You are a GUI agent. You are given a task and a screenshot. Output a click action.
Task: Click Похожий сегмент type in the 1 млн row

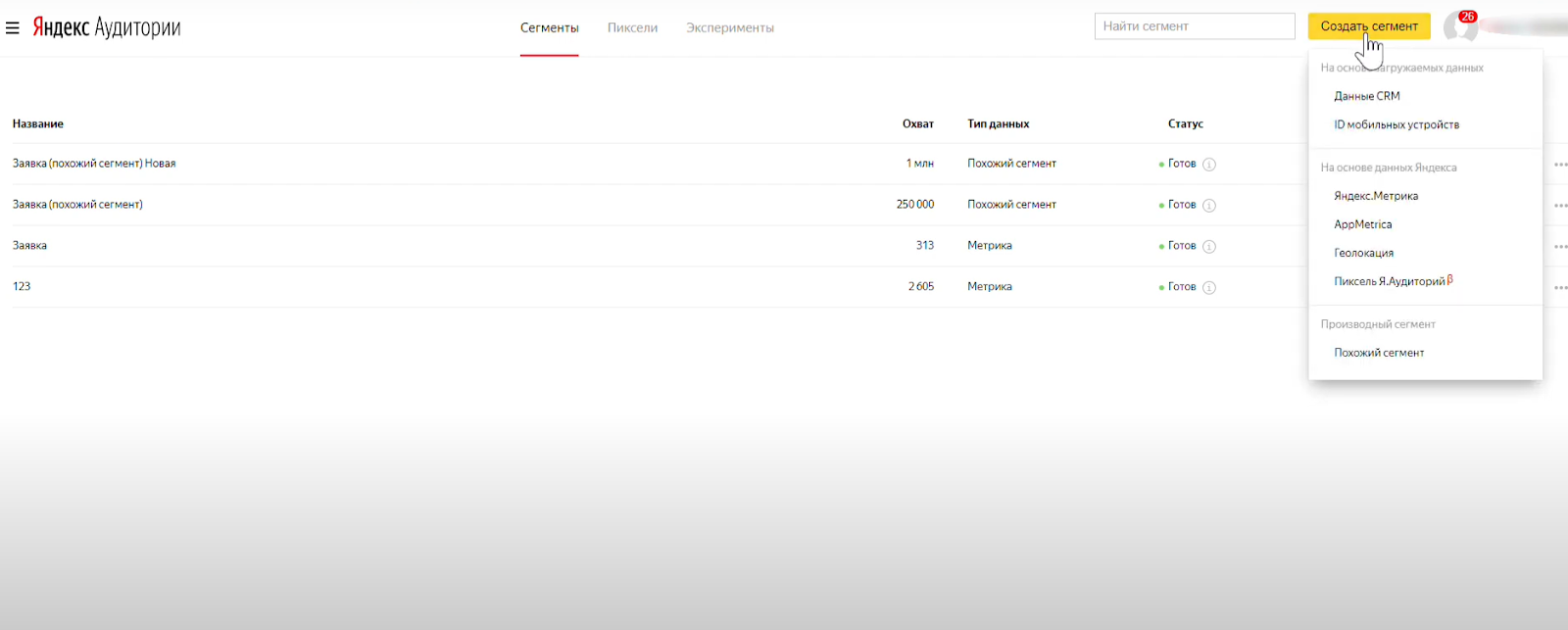tap(1011, 164)
